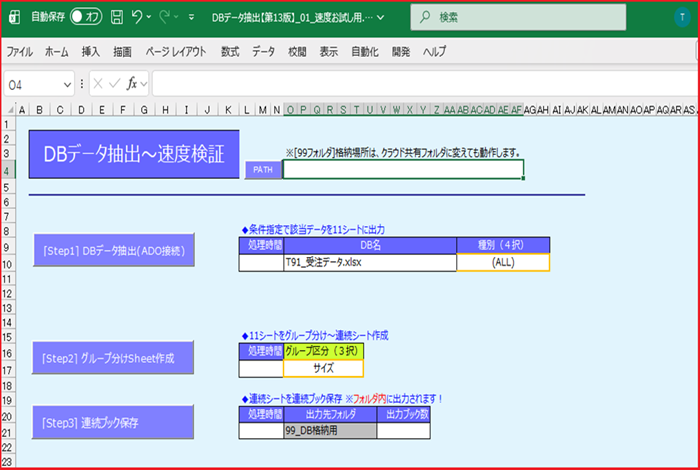Screen dimensions: 700x470
Task: Open Customize Quick Access Toolbar dropdown
Action: click(191, 17)
